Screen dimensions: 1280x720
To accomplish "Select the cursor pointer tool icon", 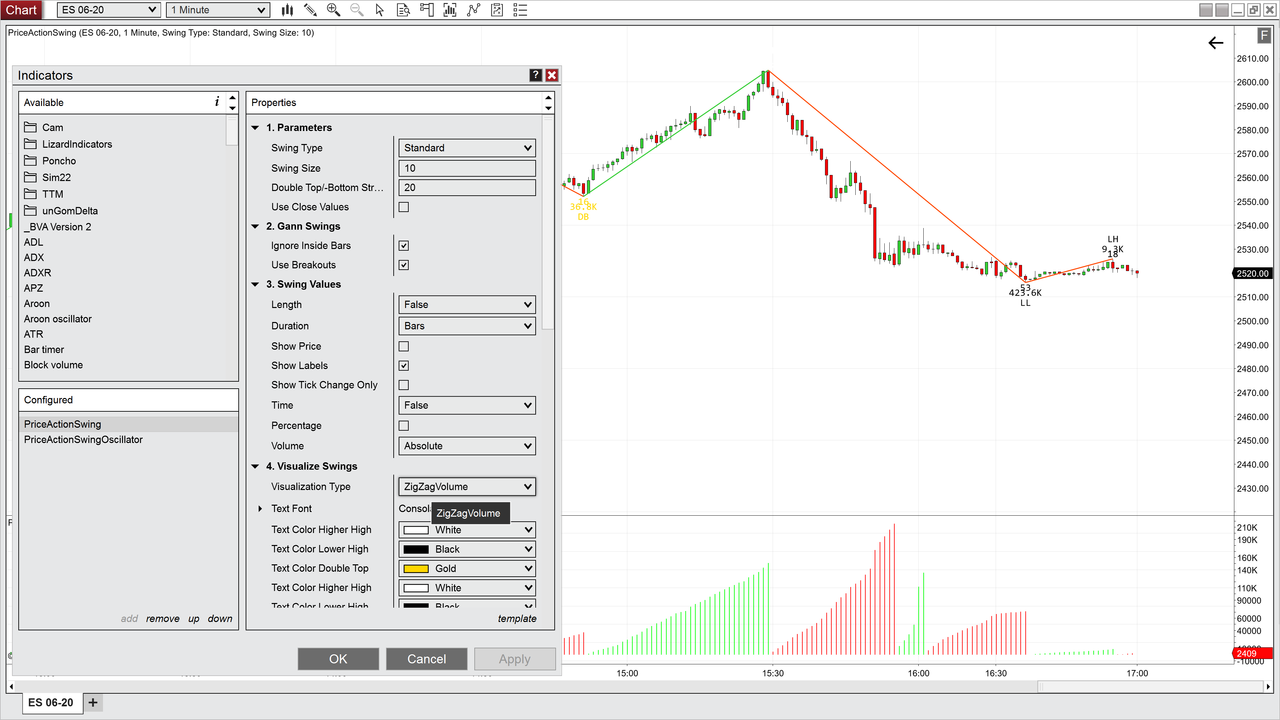I will click(380, 10).
